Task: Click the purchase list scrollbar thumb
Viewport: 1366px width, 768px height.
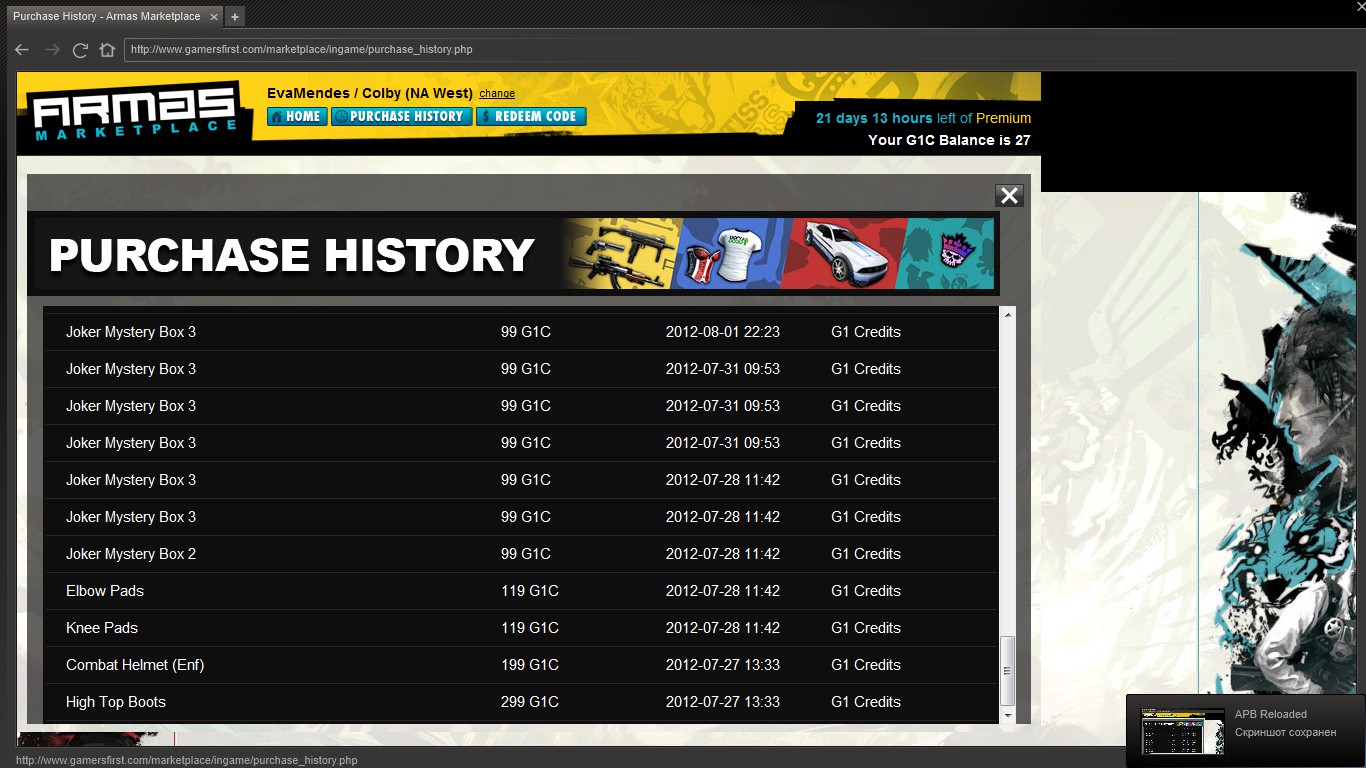Action: [1008, 670]
